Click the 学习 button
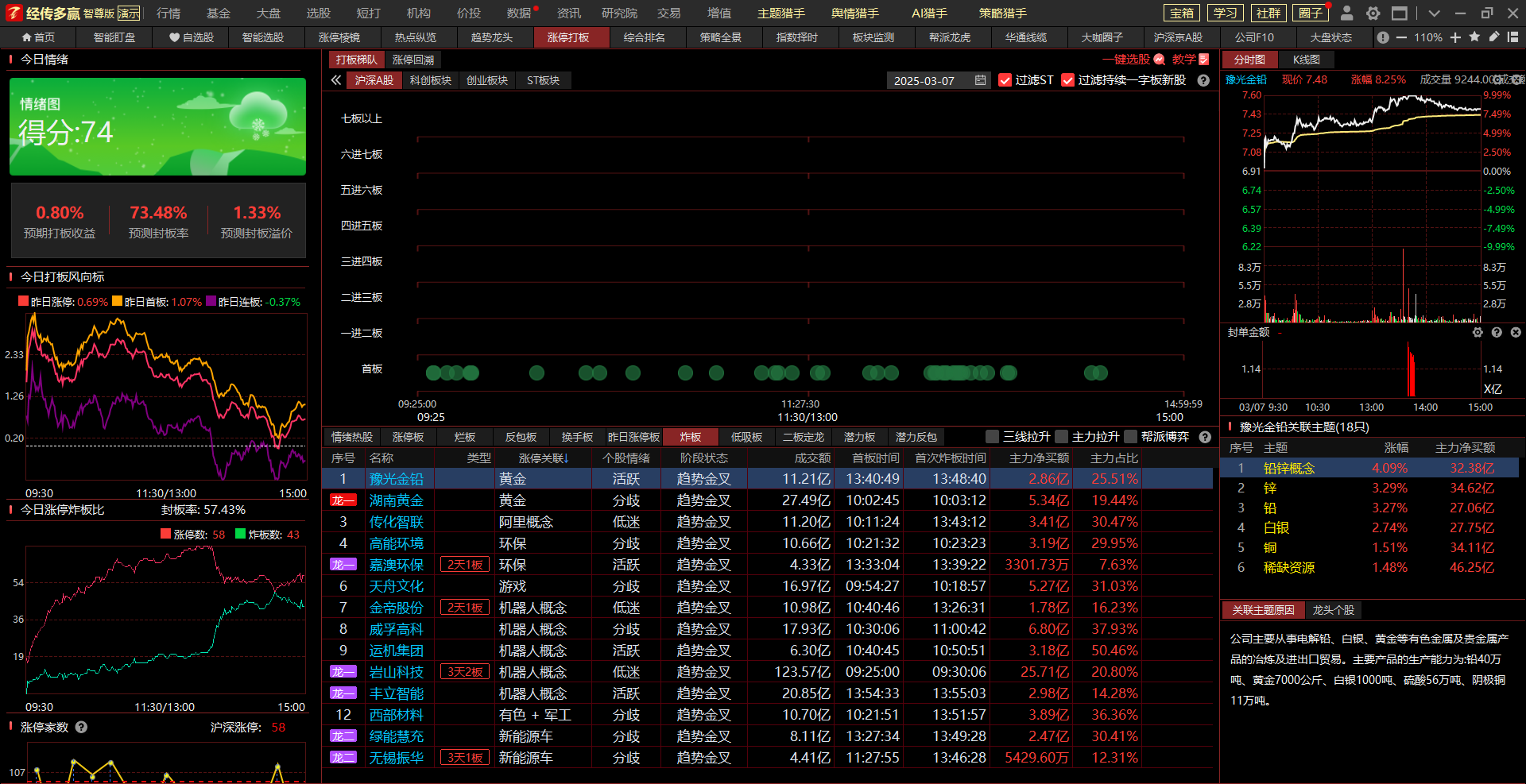This screenshot has height=784, width=1526. [x=1225, y=13]
